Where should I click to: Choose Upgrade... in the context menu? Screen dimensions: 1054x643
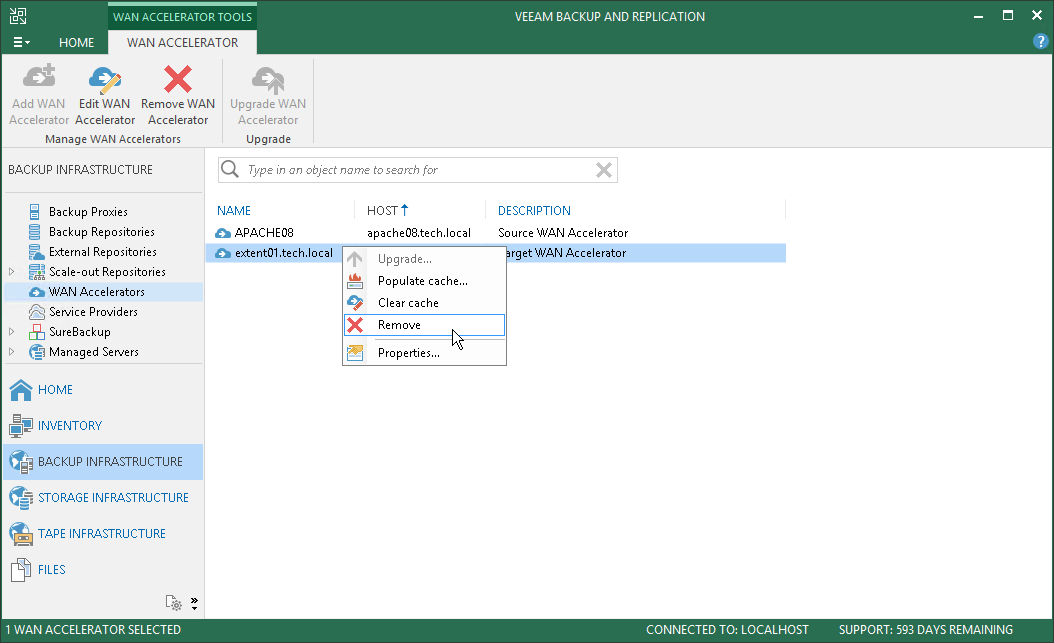(424, 259)
